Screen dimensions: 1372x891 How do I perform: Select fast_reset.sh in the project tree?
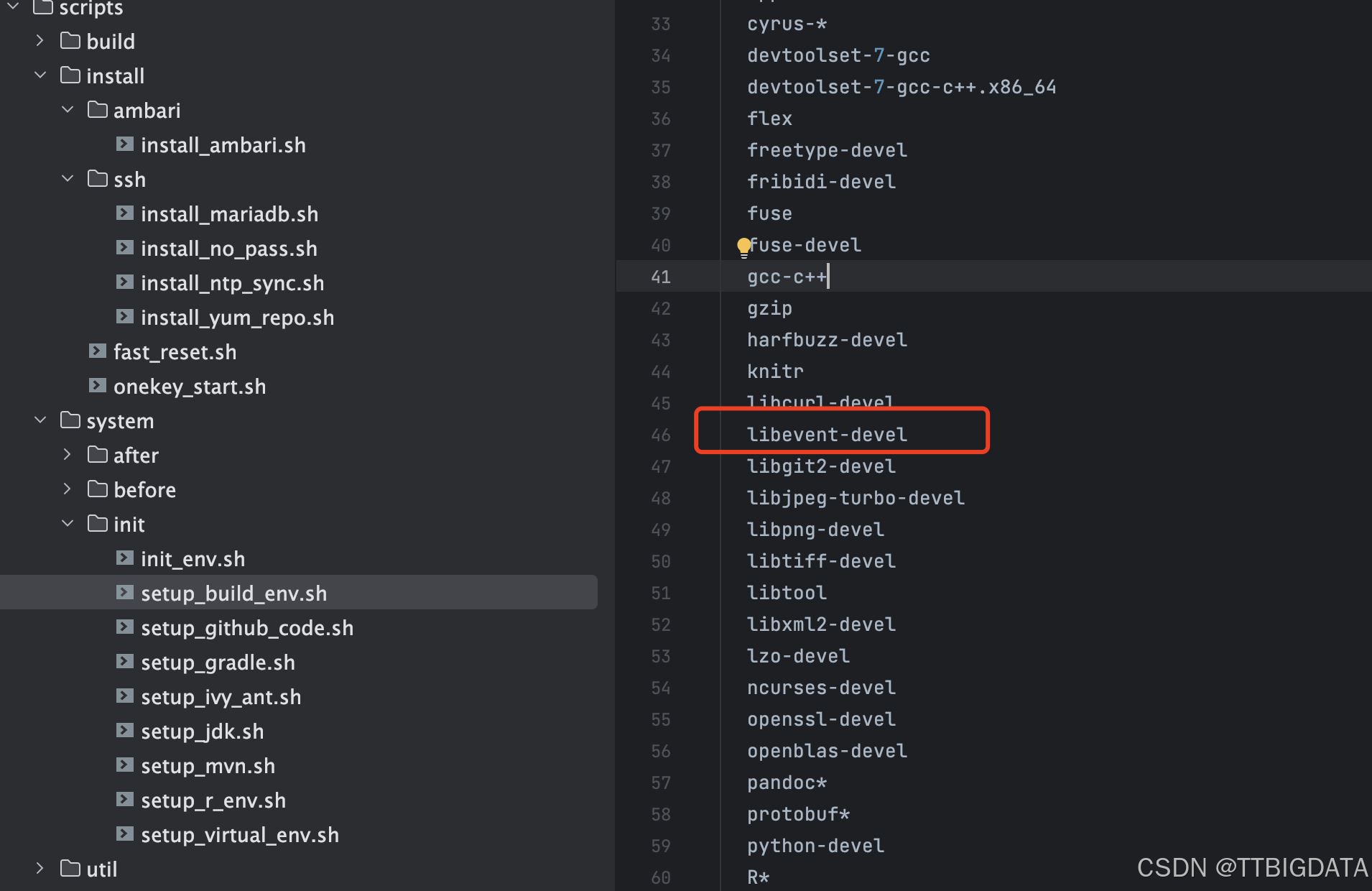(x=175, y=352)
